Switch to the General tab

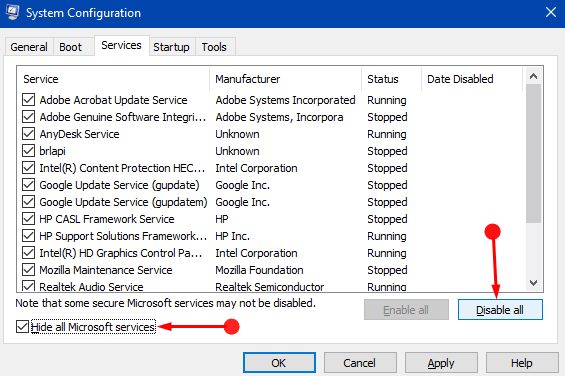[x=29, y=47]
